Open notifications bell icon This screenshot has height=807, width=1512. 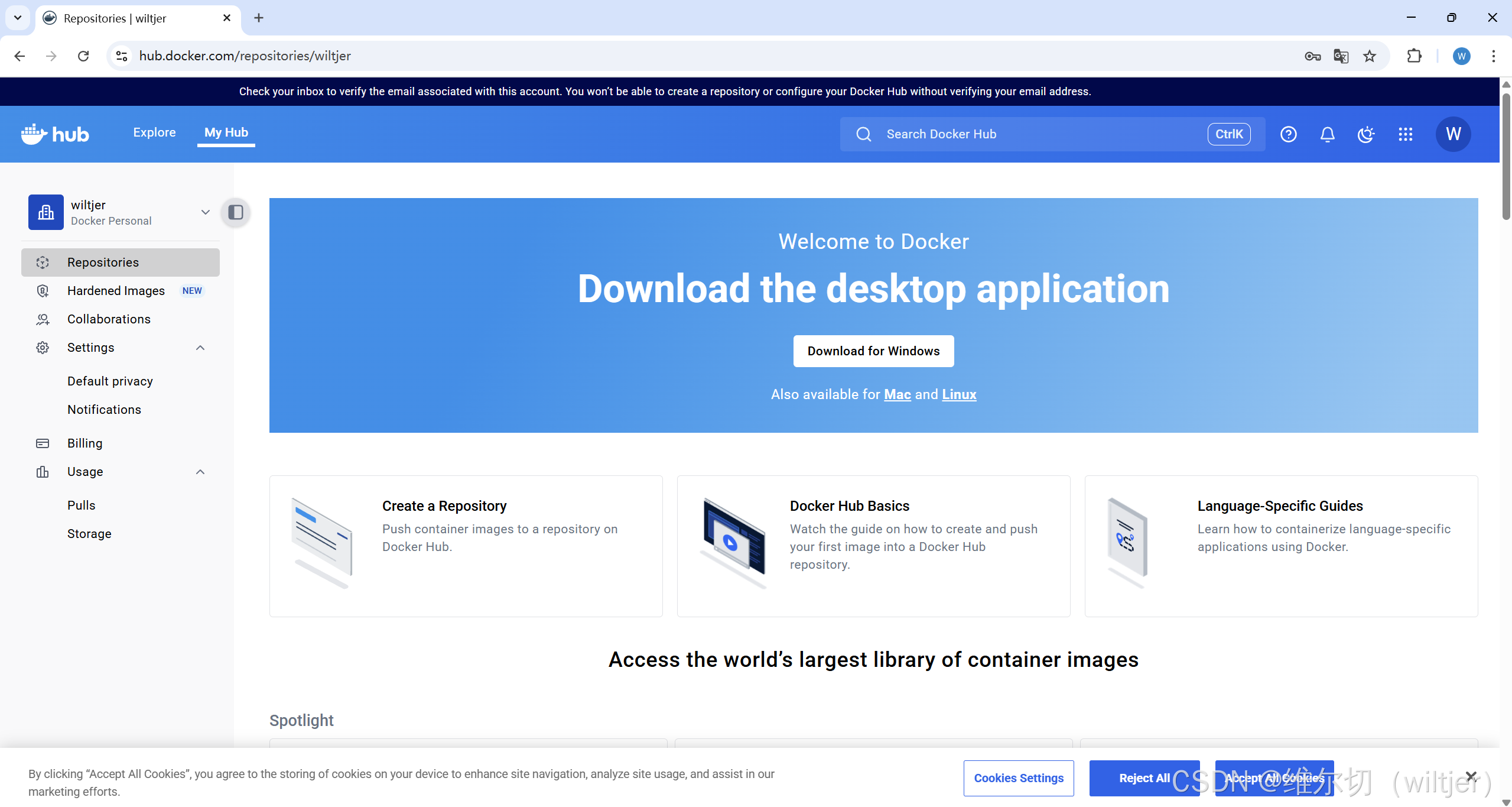click(x=1327, y=134)
